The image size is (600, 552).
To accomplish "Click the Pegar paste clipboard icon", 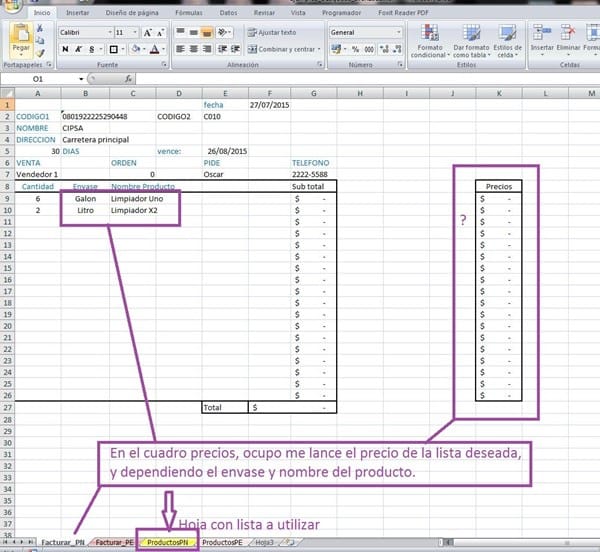I will [21, 34].
